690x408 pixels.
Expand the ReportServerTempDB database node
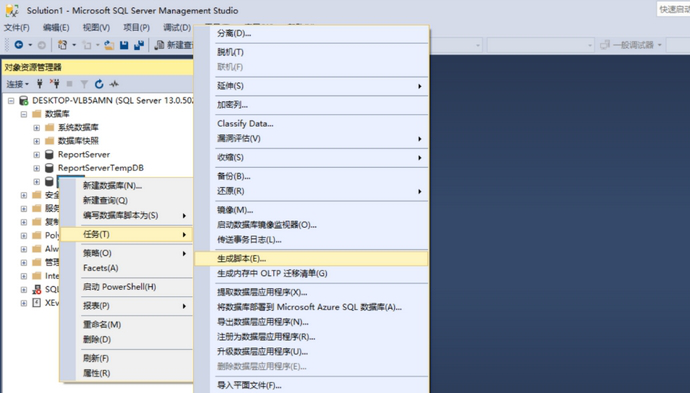tap(37, 168)
